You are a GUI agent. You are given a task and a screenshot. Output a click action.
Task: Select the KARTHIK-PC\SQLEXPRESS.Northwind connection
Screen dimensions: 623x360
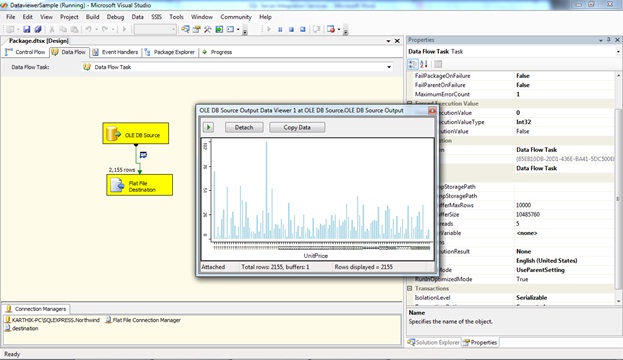52,320
